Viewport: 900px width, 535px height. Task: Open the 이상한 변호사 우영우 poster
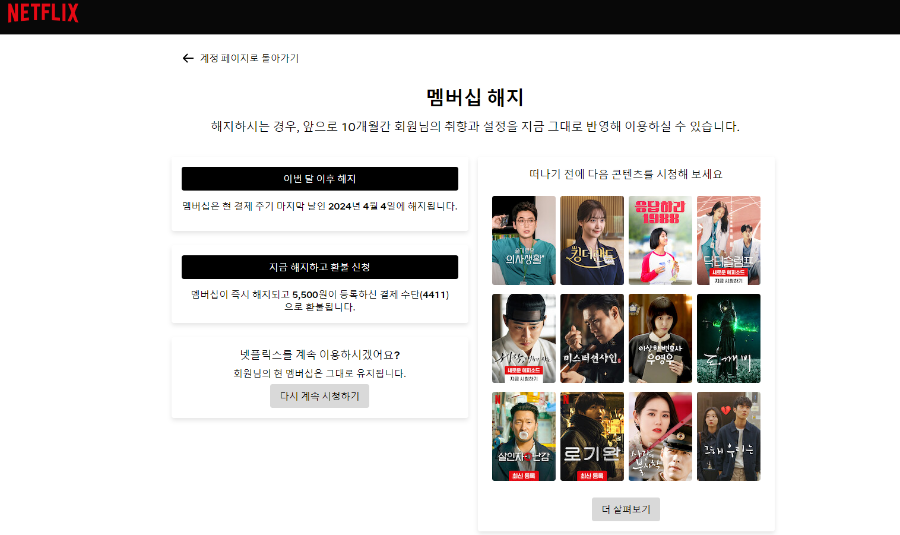pyautogui.click(x=660, y=339)
